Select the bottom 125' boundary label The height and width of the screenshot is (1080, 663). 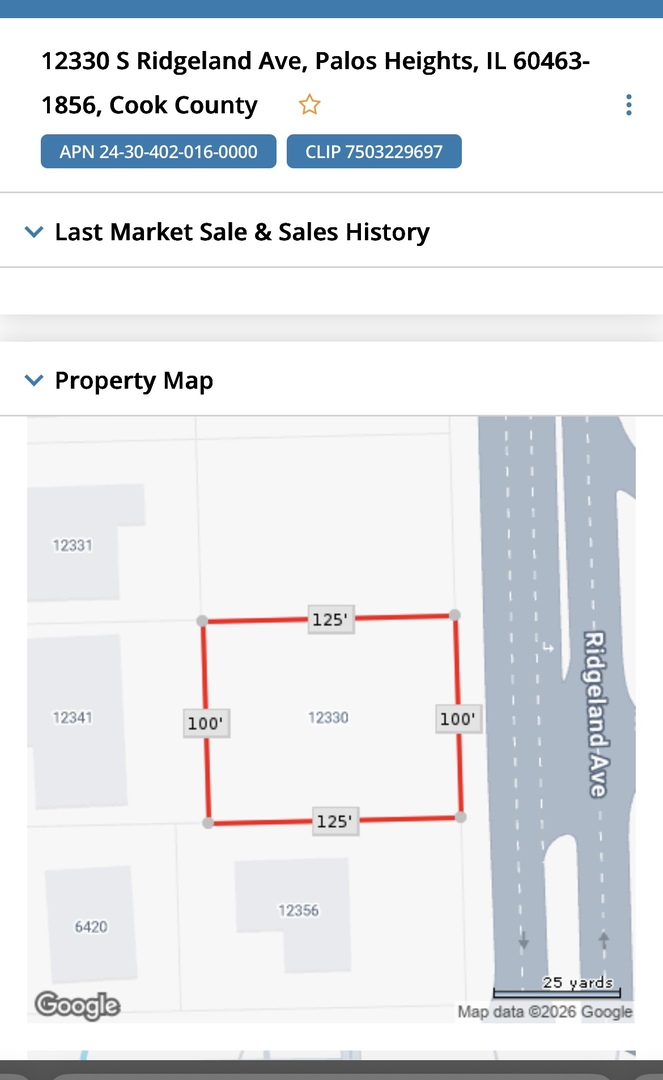point(334,821)
